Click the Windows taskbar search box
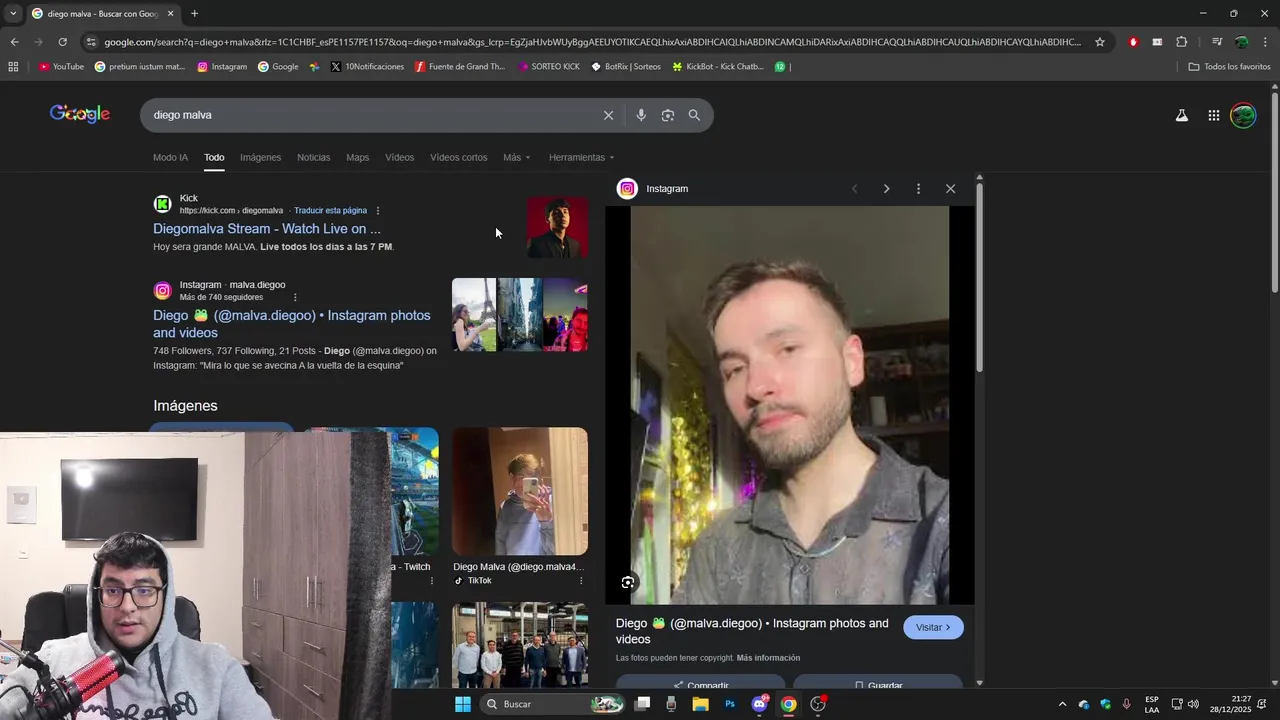Screen dimensions: 1280x720 tap(552, 704)
